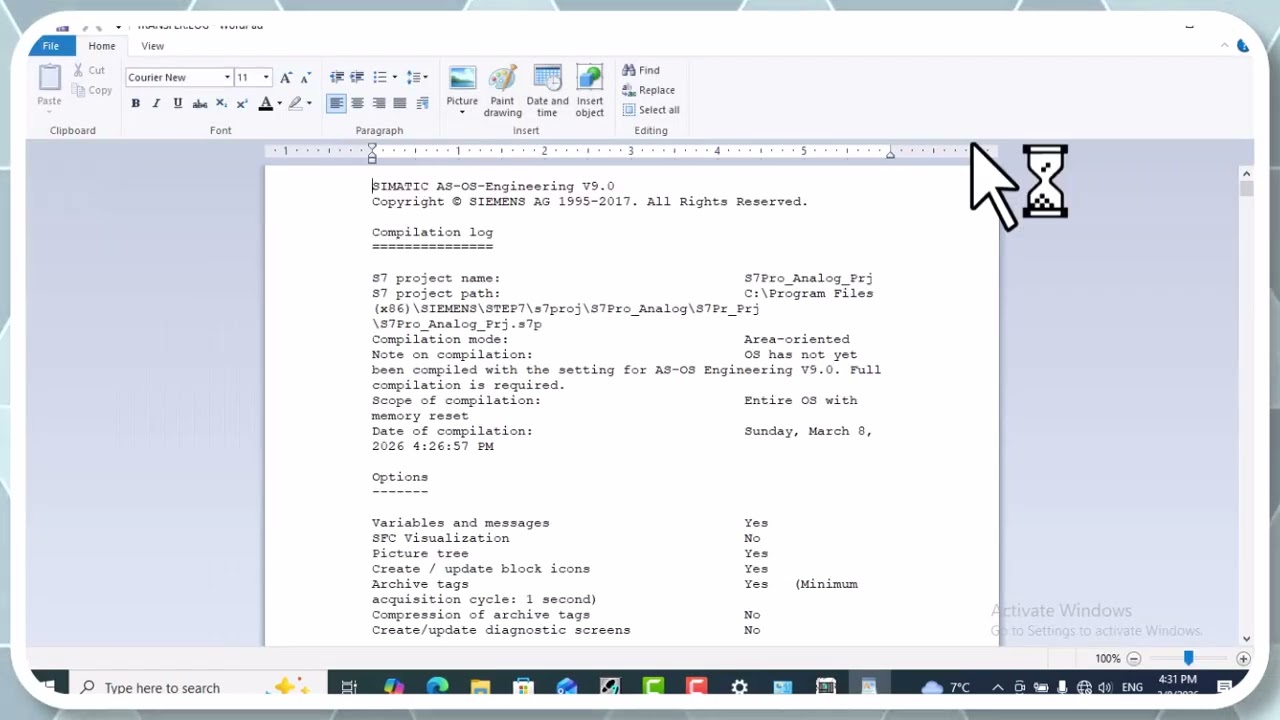
Task: Toggle bold formatting
Action: 135,103
